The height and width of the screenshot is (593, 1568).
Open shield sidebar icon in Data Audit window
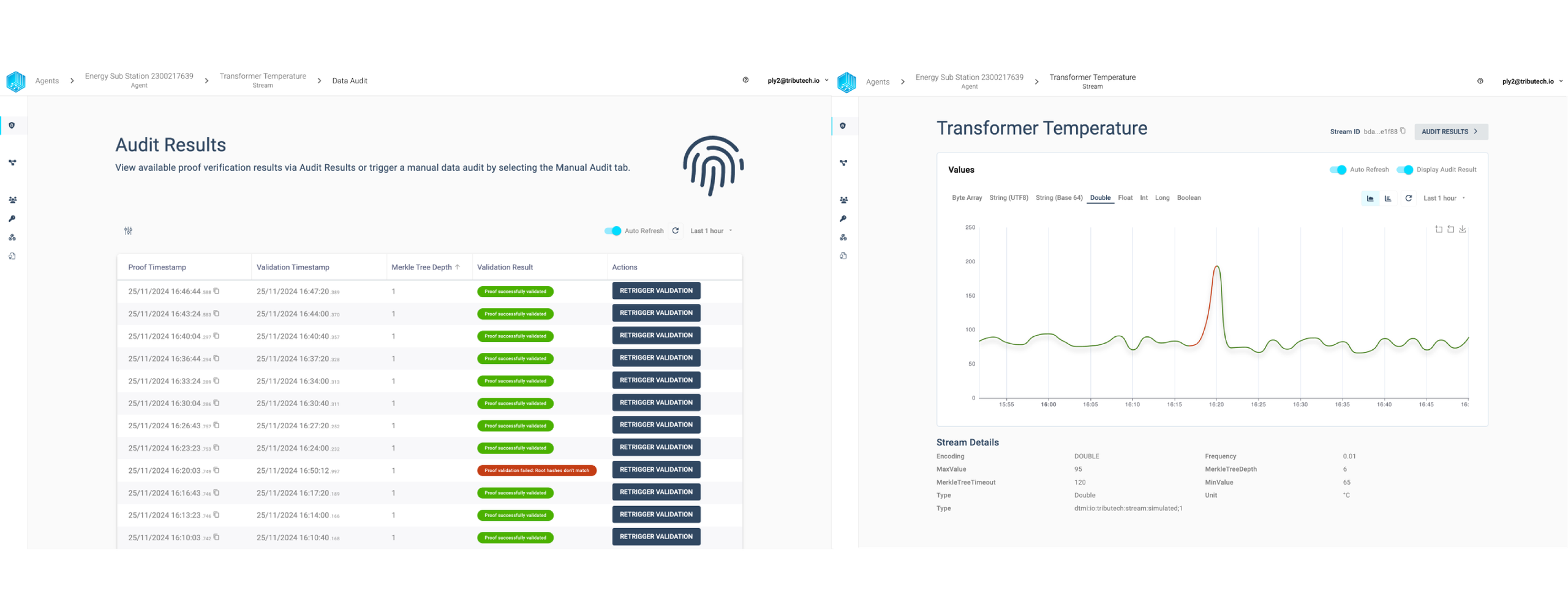pyautogui.click(x=12, y=126)
